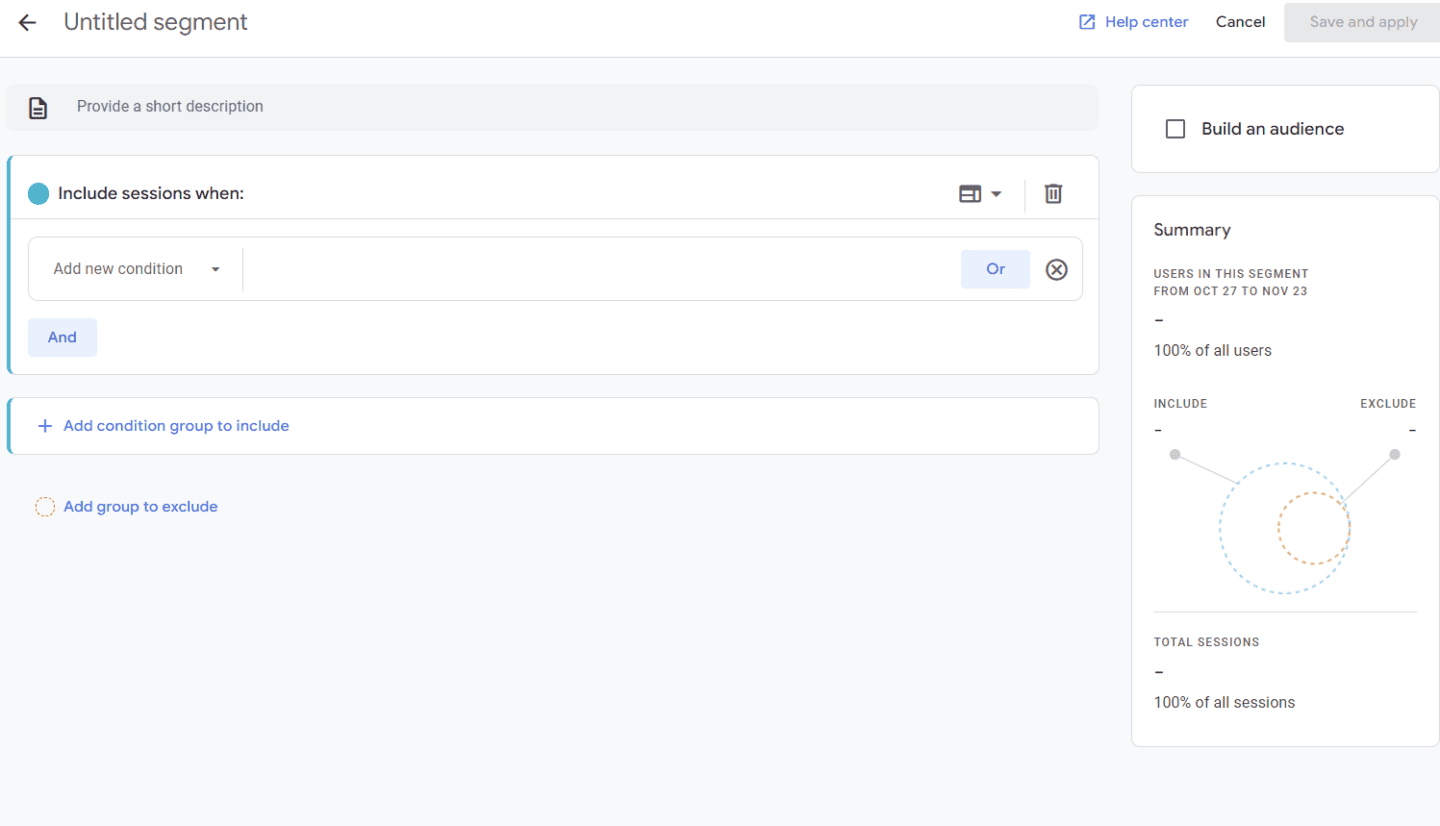Add a condition group to include

[x=163, y=425]
